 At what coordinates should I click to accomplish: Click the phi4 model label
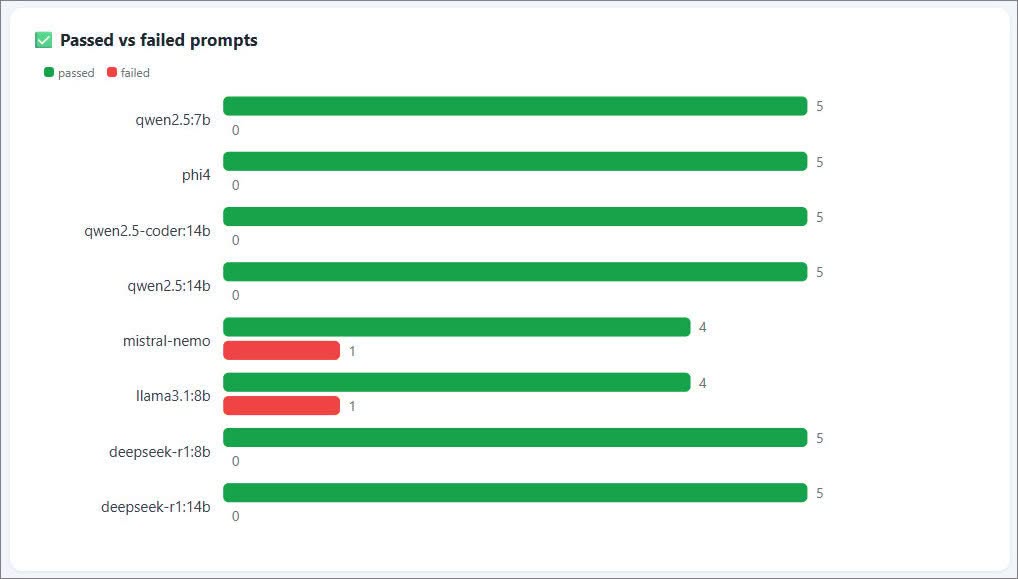point(196,175)
